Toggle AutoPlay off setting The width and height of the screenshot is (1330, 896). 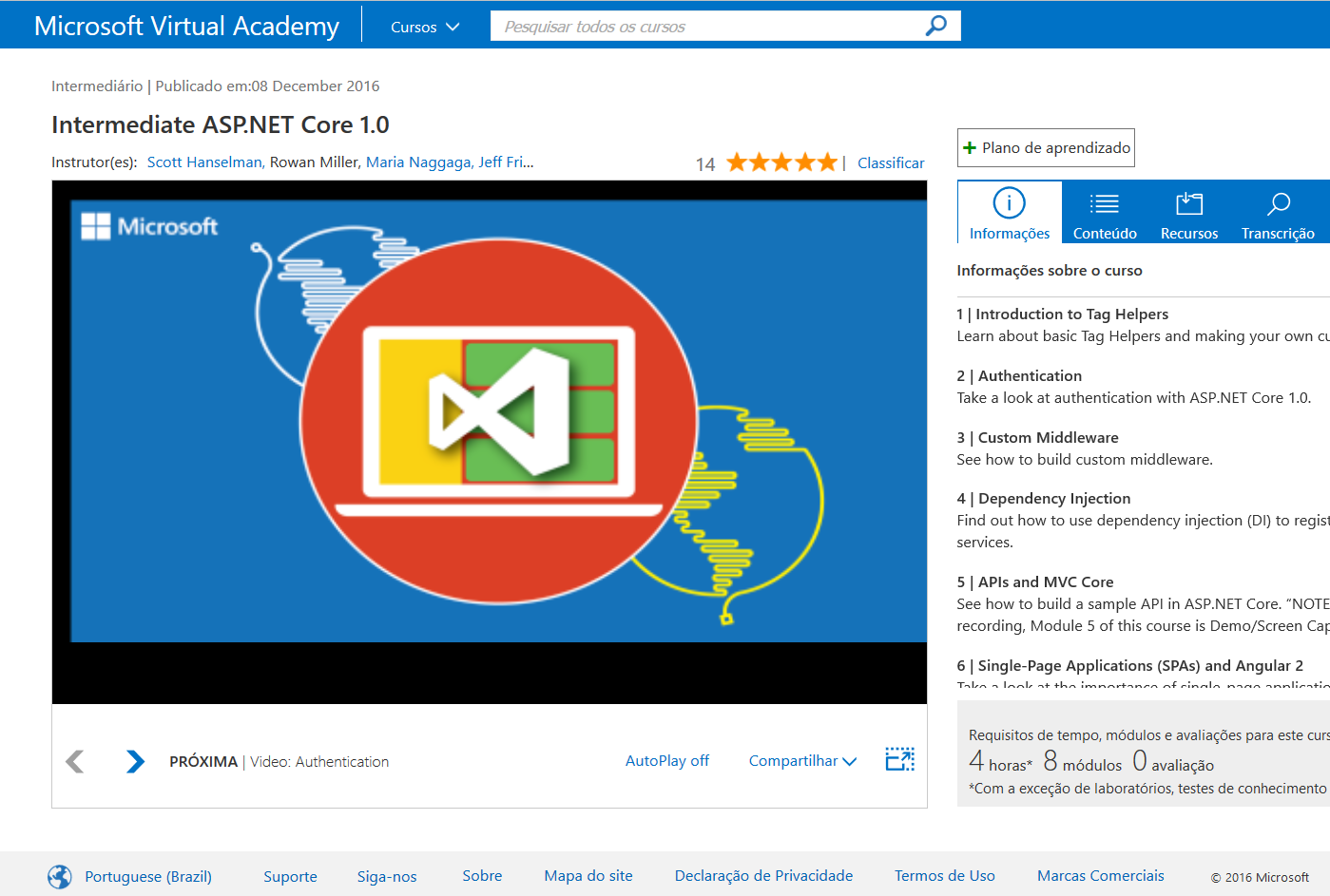(x=666, y=761)
